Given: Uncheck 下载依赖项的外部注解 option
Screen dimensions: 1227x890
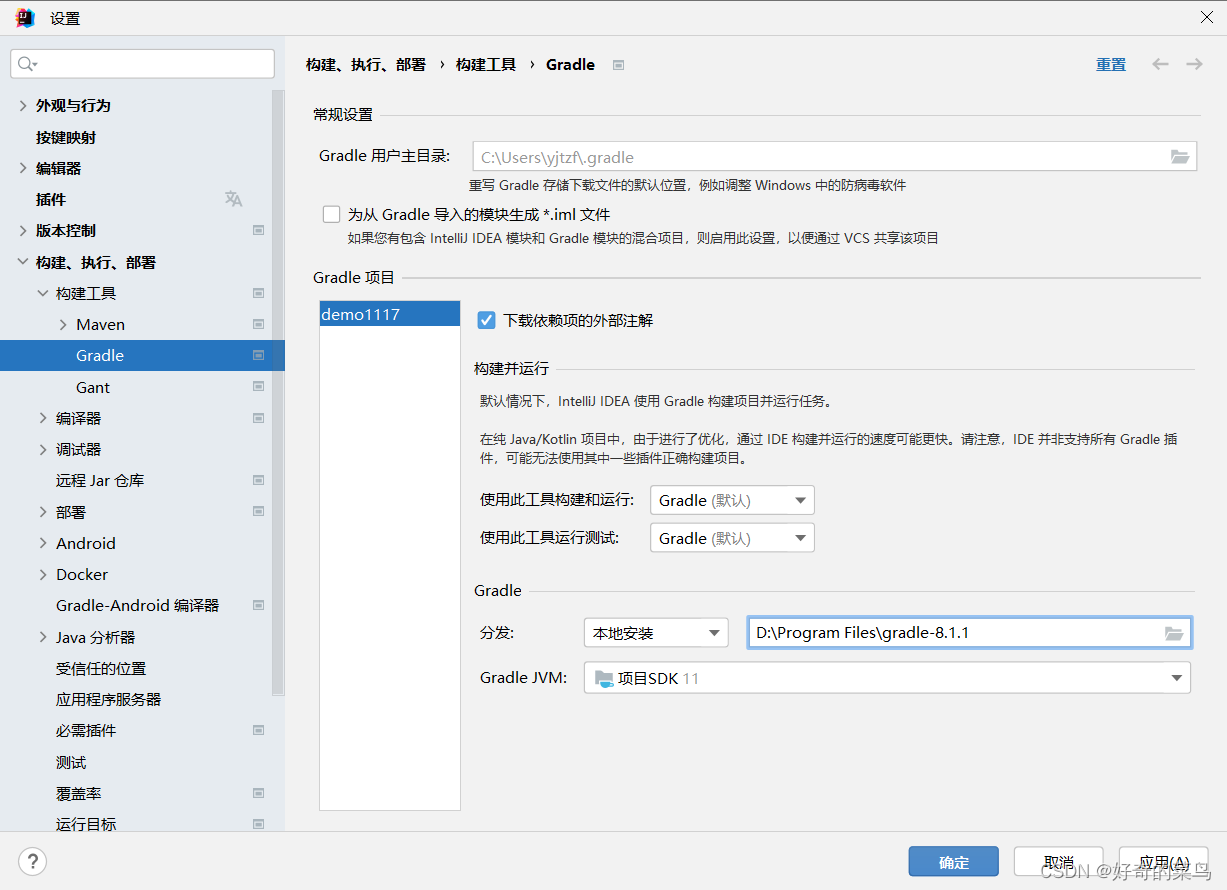Looking at the screenshot, I should point(487,320).
